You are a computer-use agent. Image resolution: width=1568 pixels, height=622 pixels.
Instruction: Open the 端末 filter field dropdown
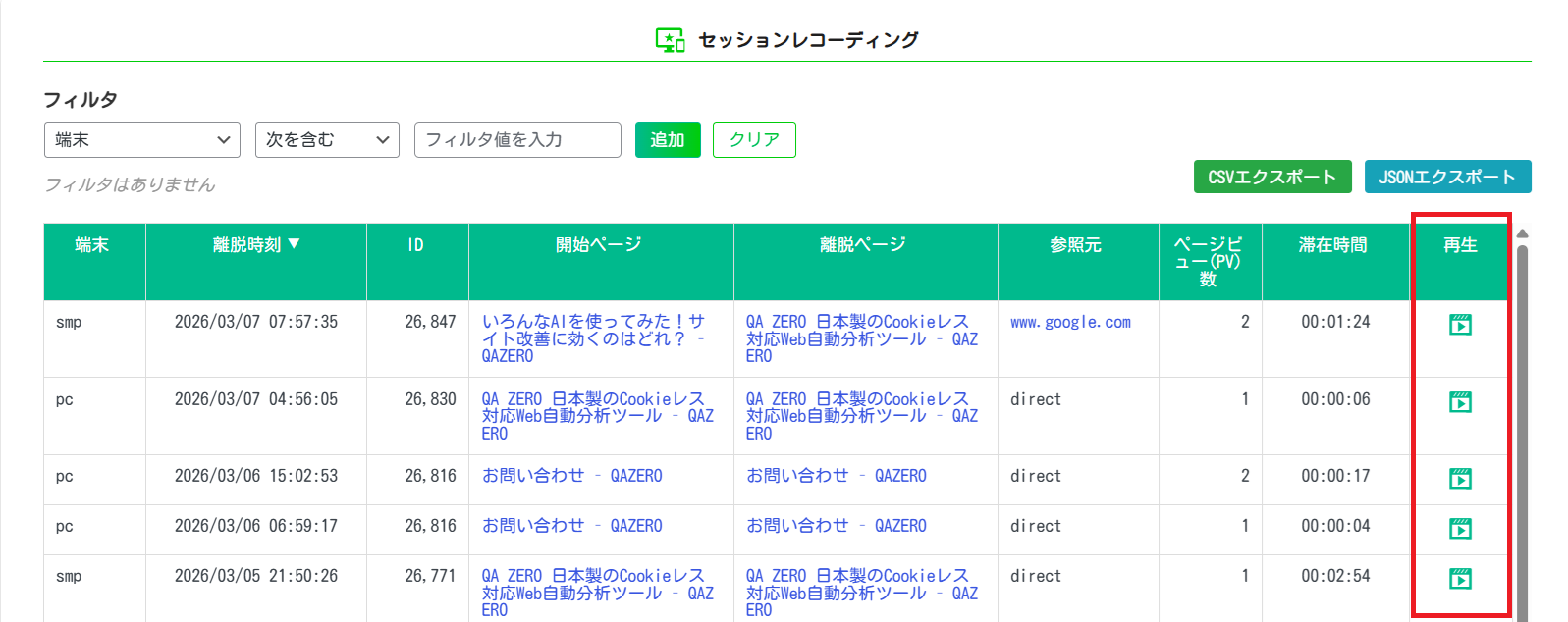click(x=142, y=139)
